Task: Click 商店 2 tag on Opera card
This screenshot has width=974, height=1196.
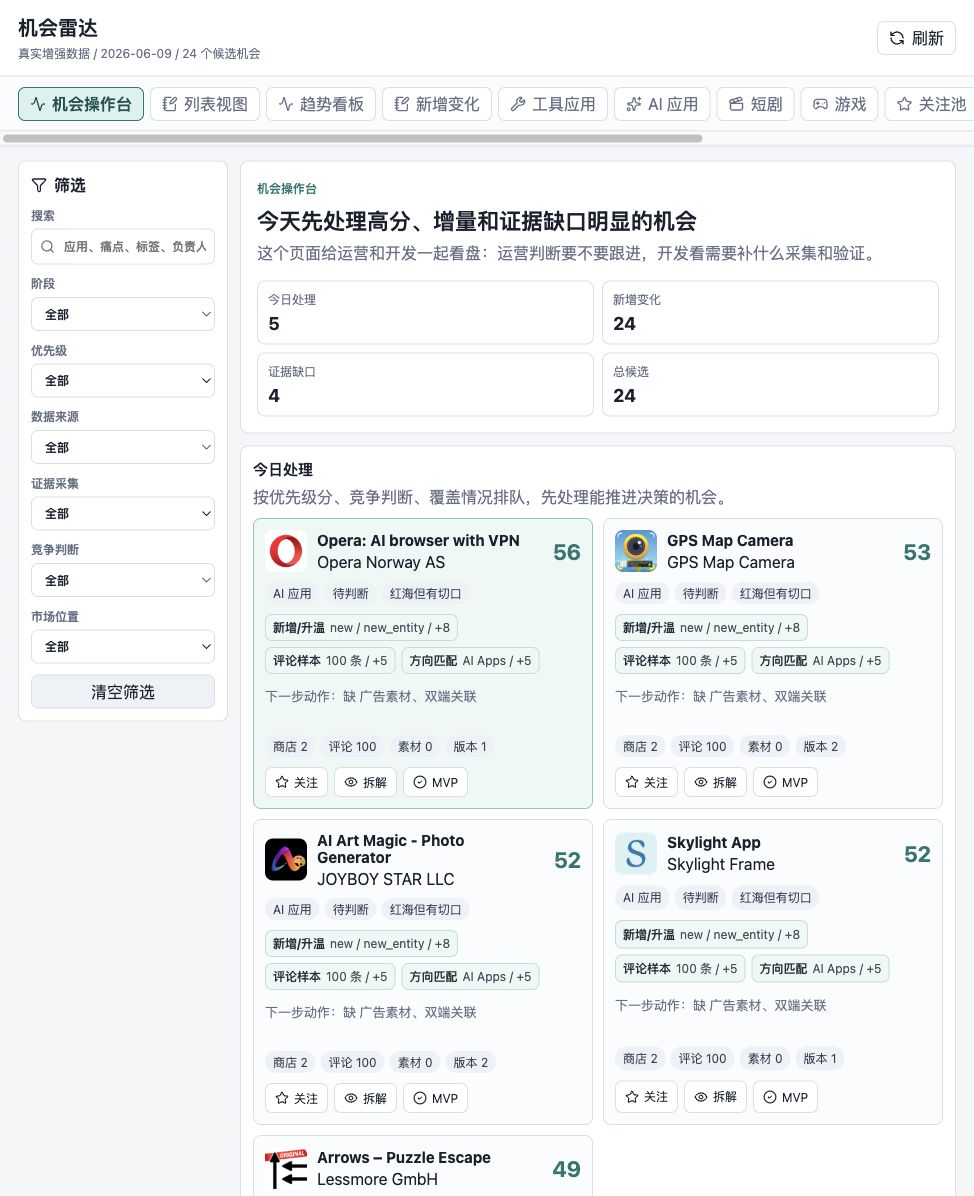Action: [x=291, y=747]
